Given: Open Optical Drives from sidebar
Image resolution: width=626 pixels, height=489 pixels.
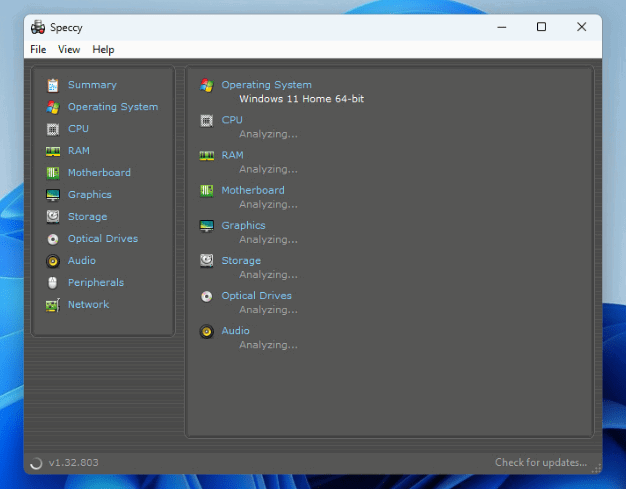Looking at the screenshot, I should [103, 238].
